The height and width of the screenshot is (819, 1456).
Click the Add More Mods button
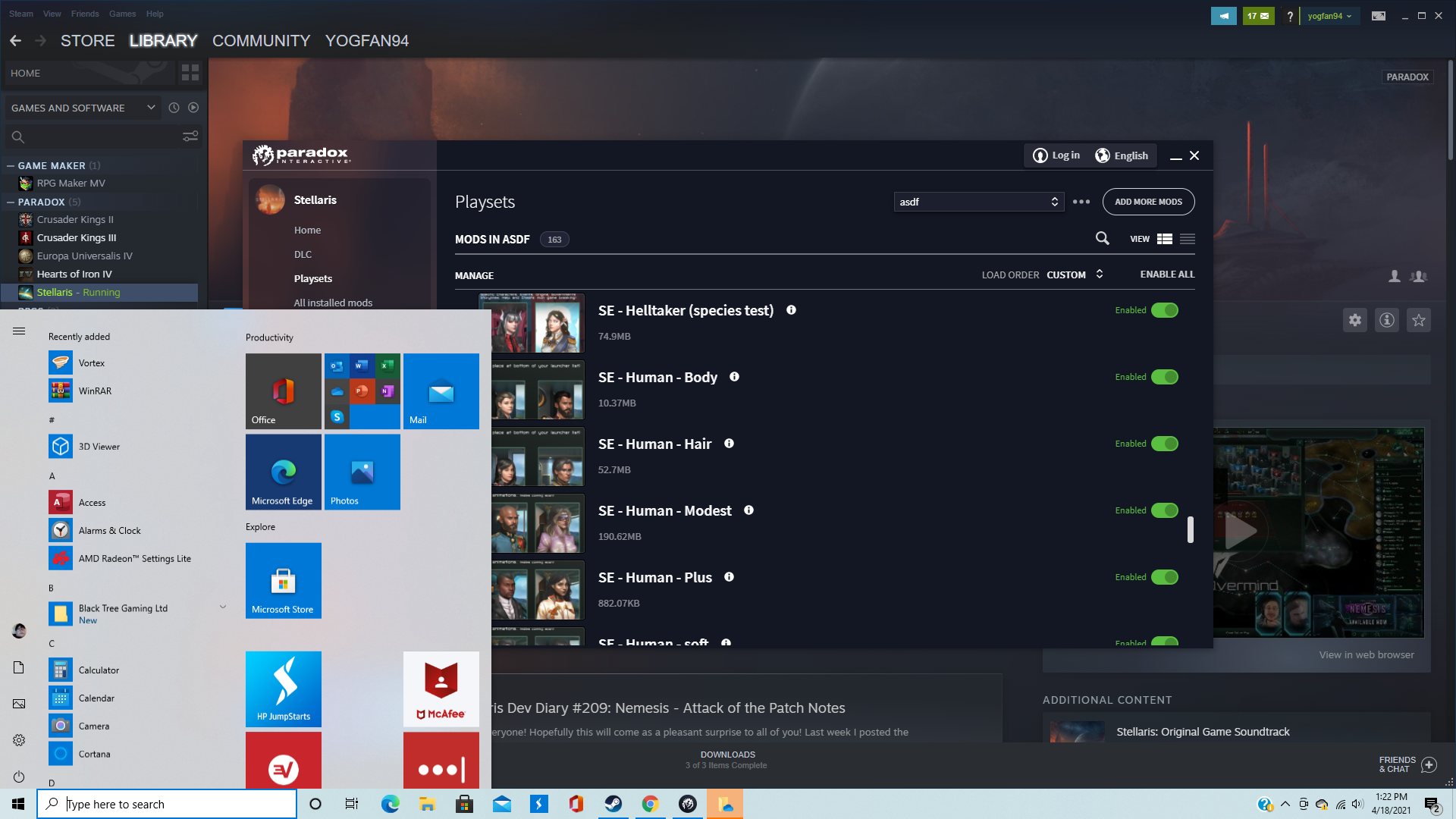pyautogui.click(x=1148, y=202)
